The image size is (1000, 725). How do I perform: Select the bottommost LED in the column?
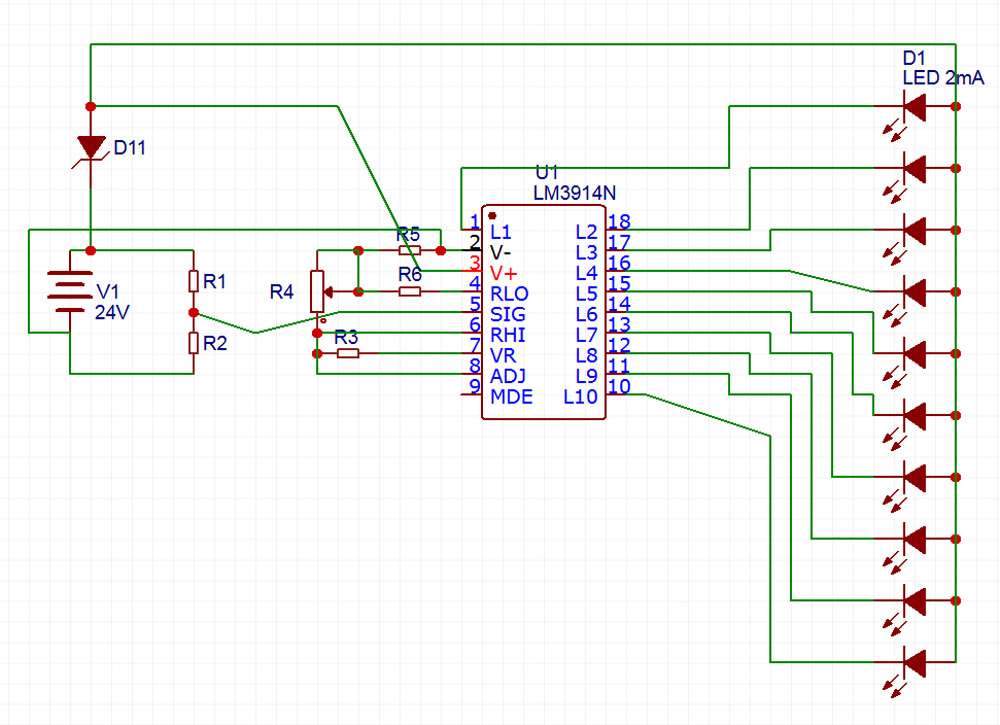click(910, 664)
